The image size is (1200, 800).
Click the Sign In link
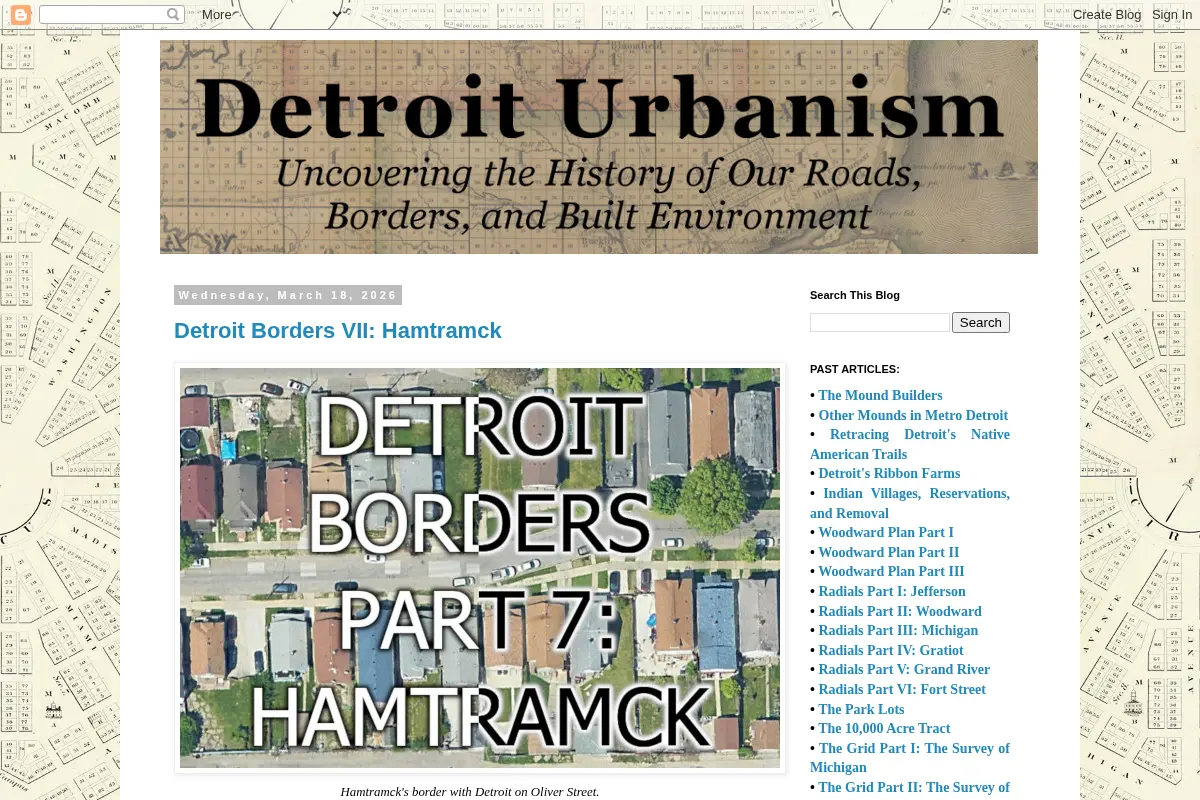coord(1172,14)
